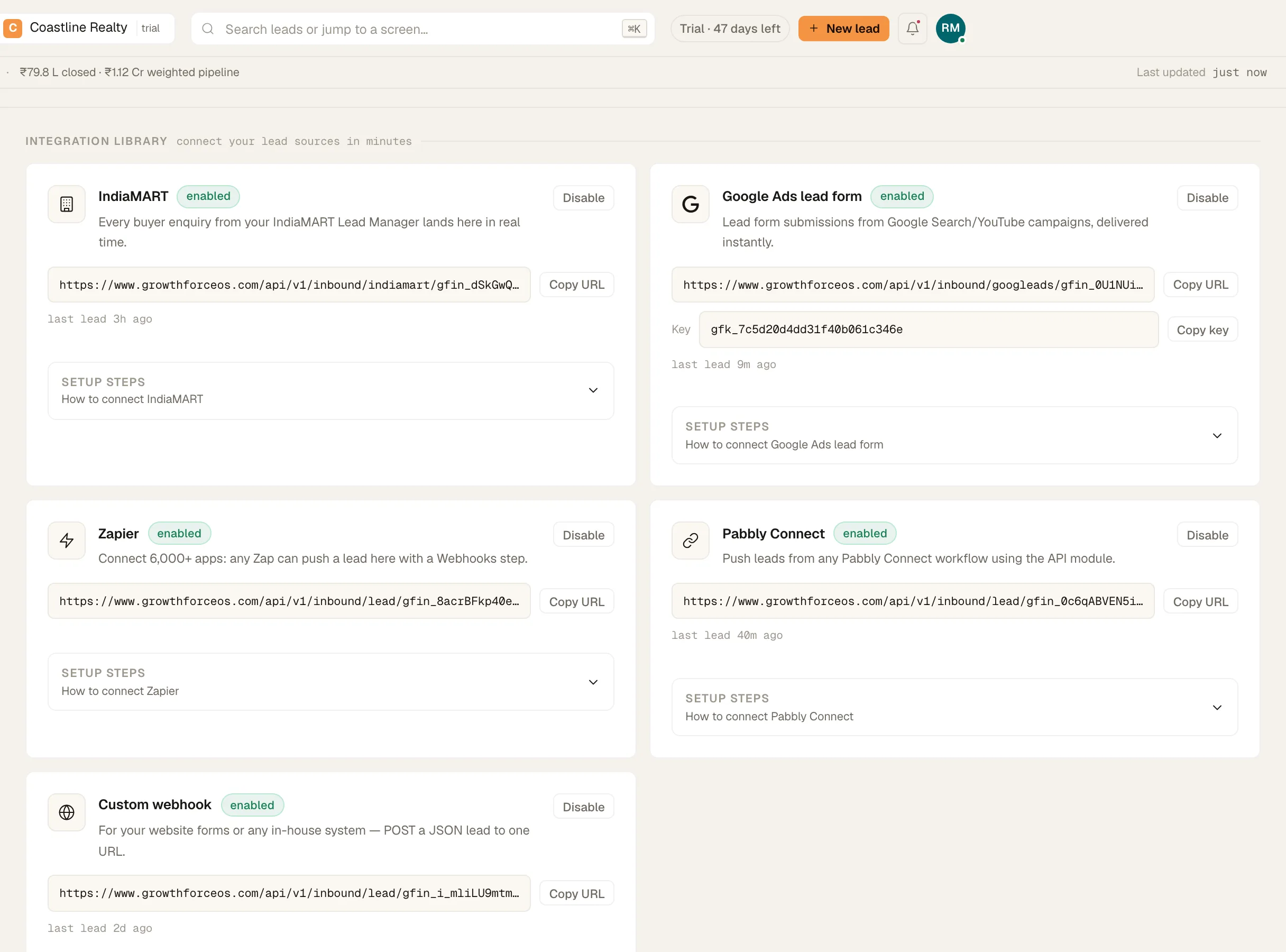Viewport: 1286px width, 952px height.
Task: Select the Custom webhook URL field
Action: [x=289, y=893]
